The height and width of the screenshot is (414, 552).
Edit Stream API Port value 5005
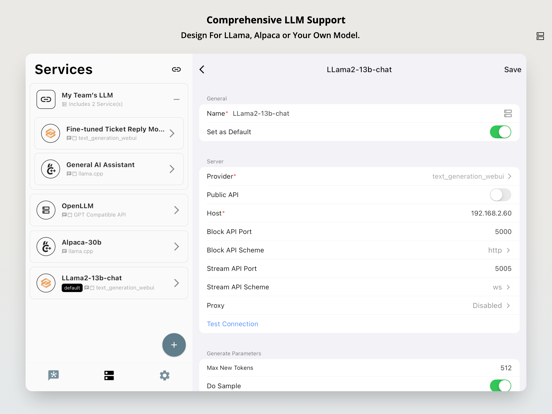503,269
